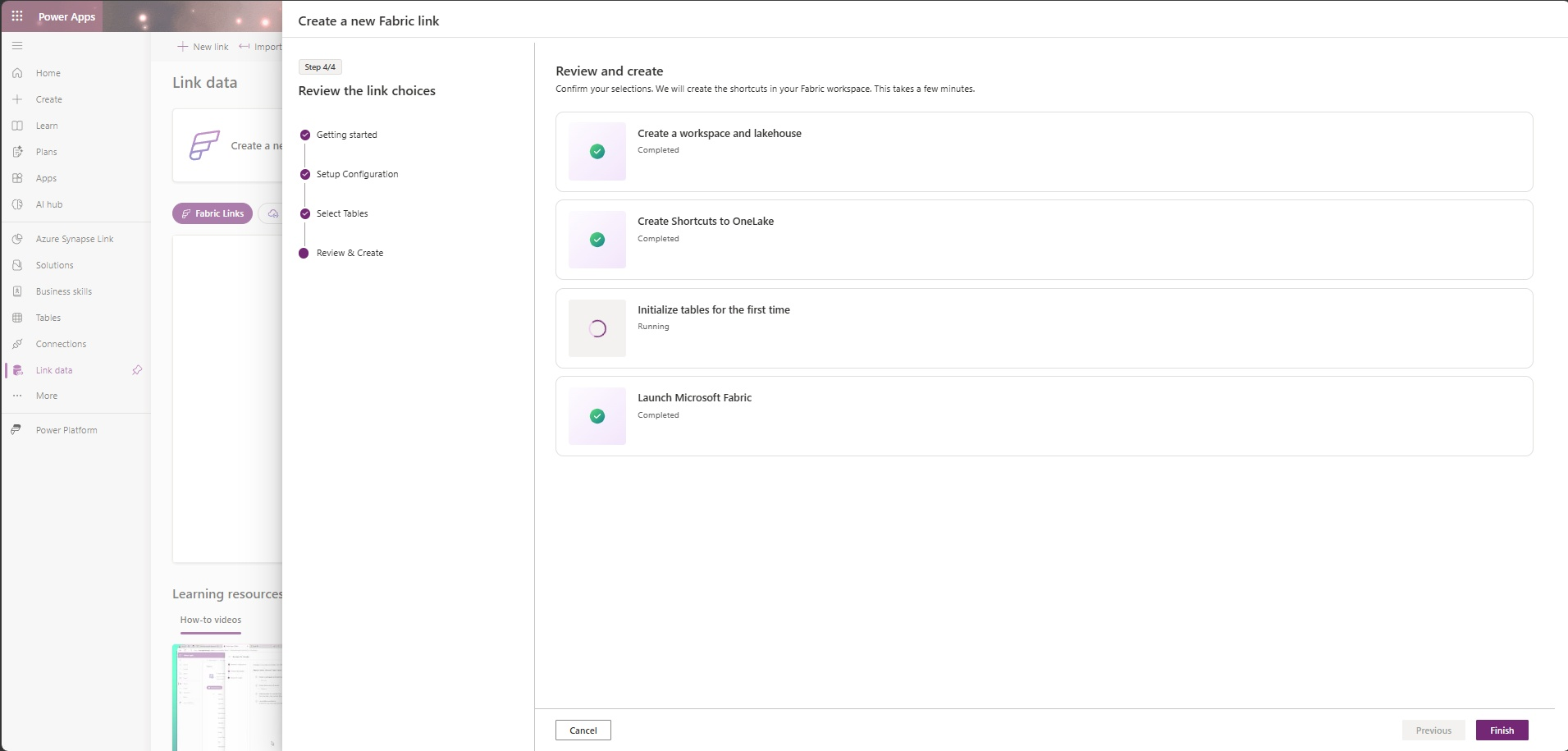Viewport: 1568px width, 751px height.
Task: Open Tables in the navigation
Action: point(48,318)
